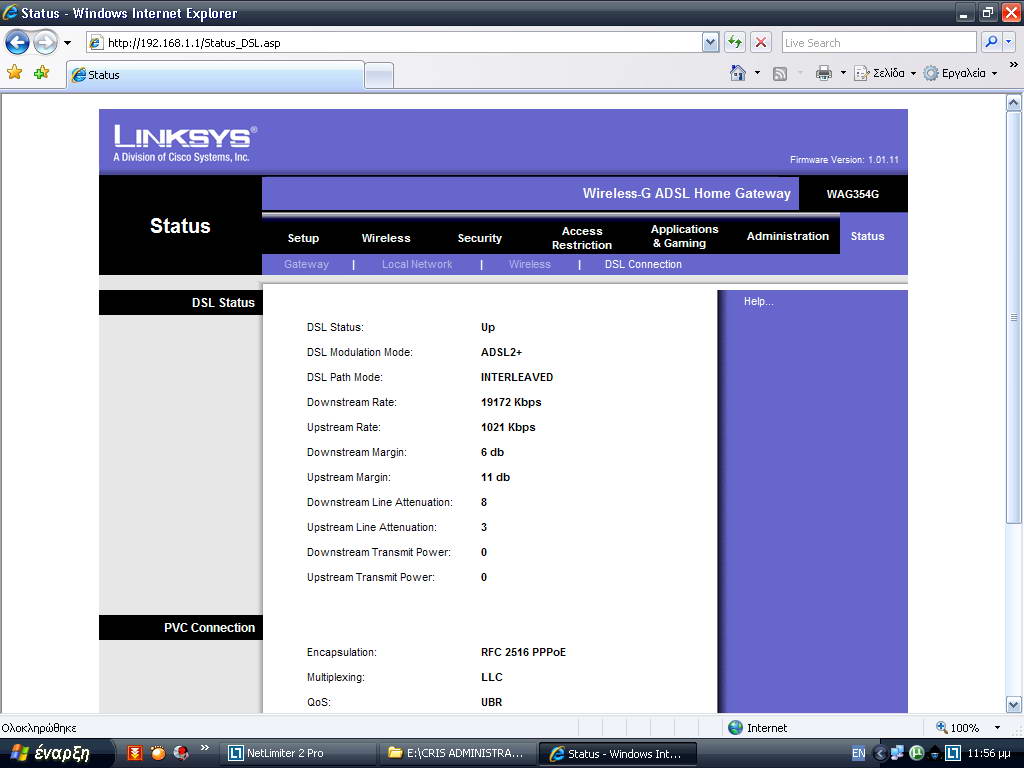Open the search options dropdown arrow

[x=1009, y=43]
